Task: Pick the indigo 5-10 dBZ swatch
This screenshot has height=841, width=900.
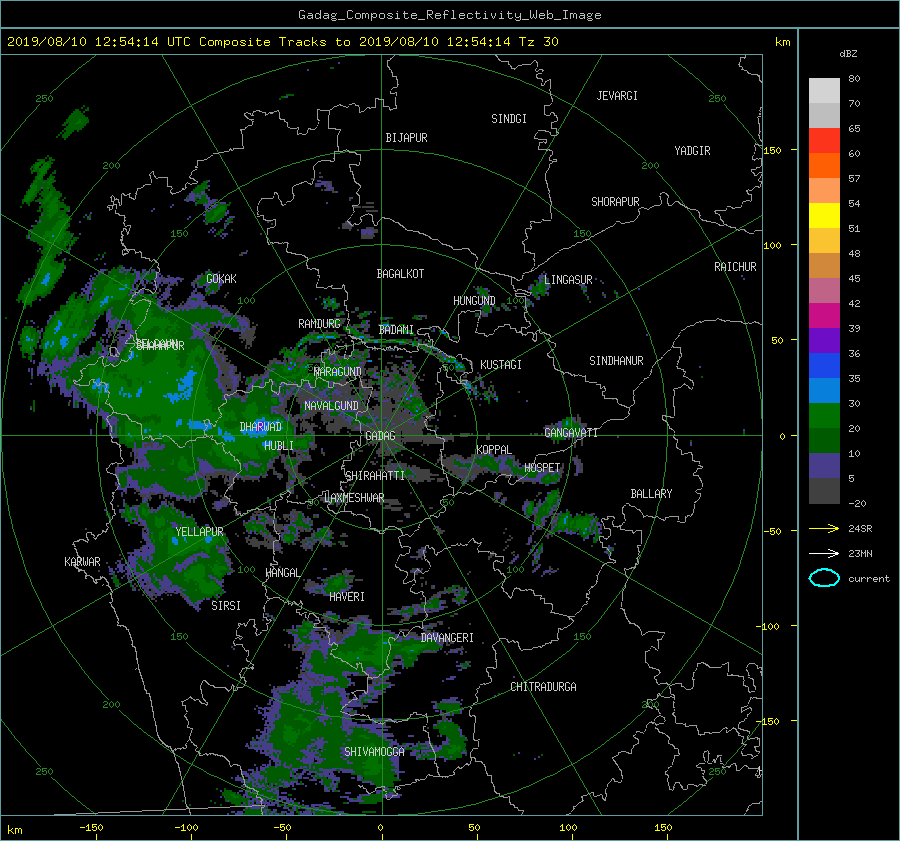Action: pos(824,466)
